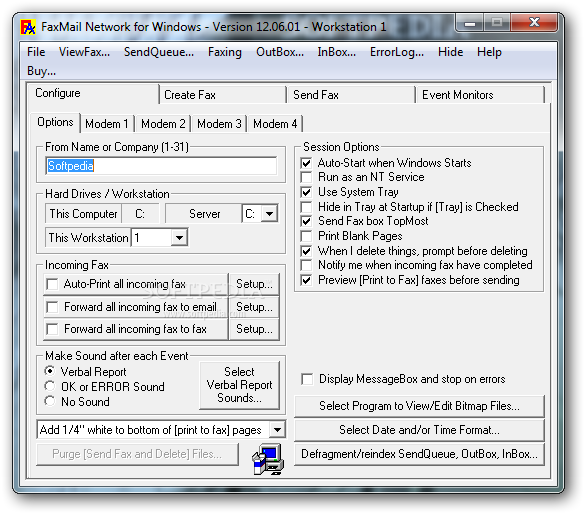Enable Print Blank Pages checkbox

(x=306, y=236)
